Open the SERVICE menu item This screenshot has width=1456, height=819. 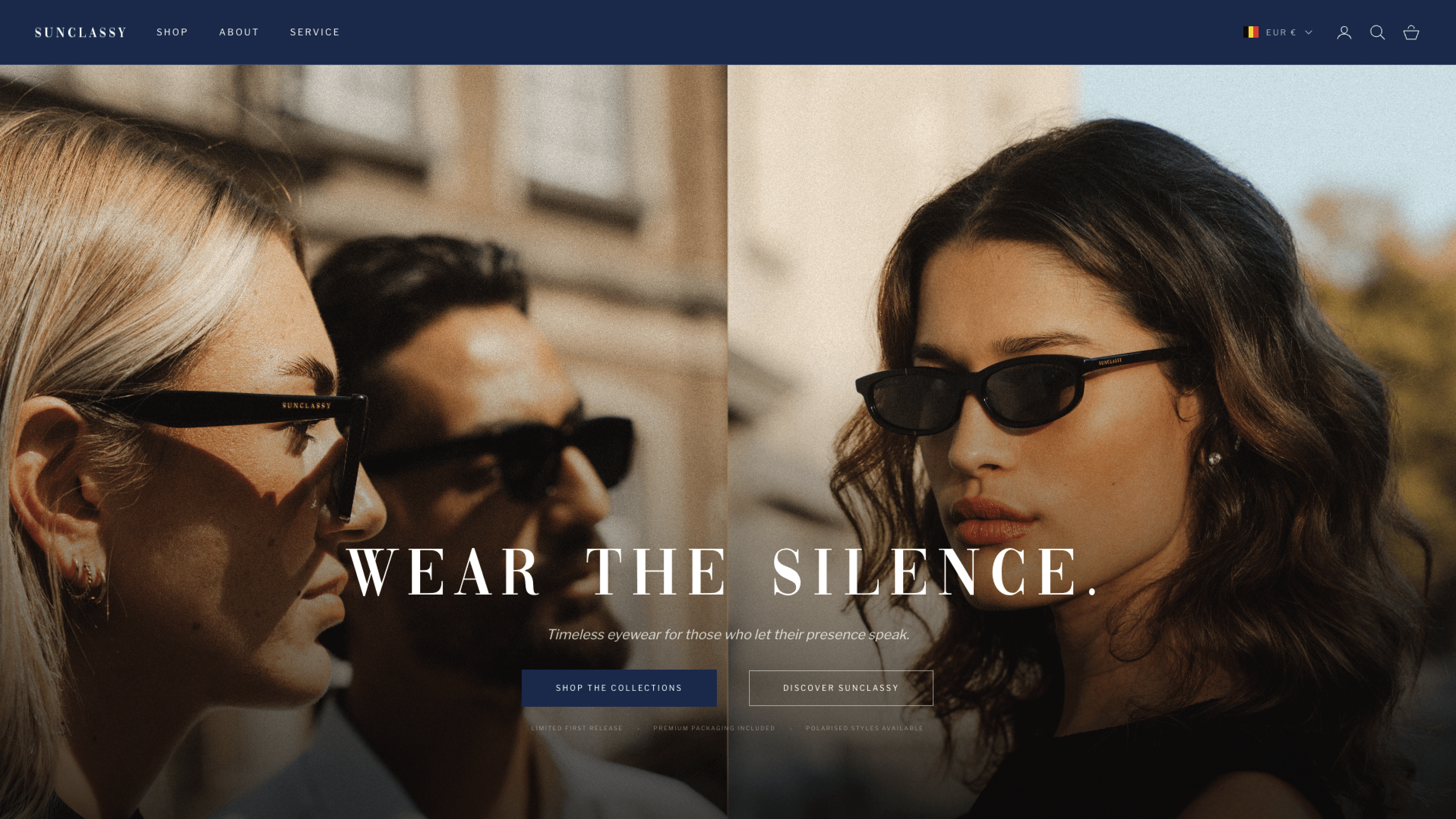tap(315, 32)
